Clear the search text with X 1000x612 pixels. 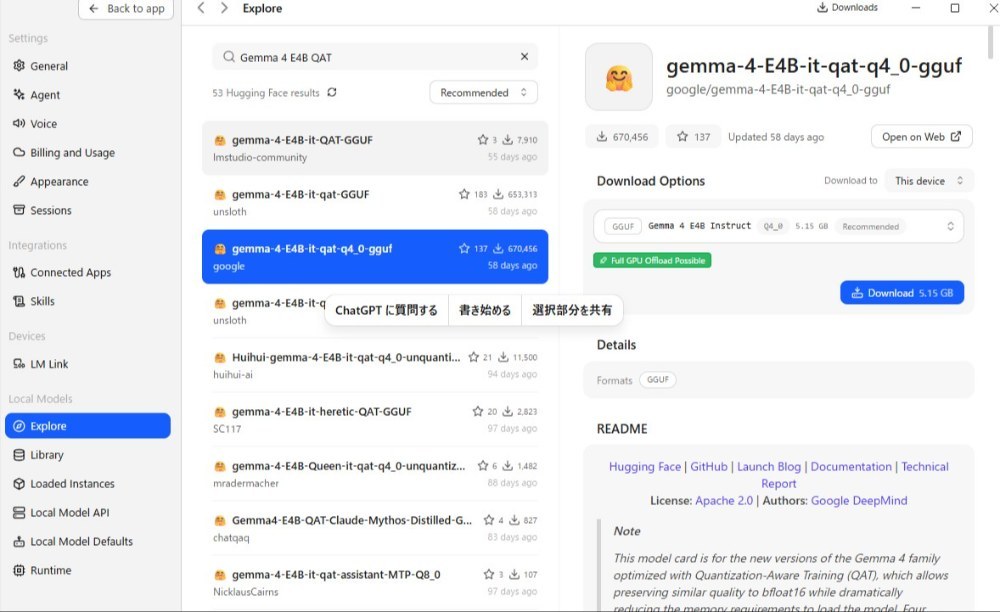(524, 57)
